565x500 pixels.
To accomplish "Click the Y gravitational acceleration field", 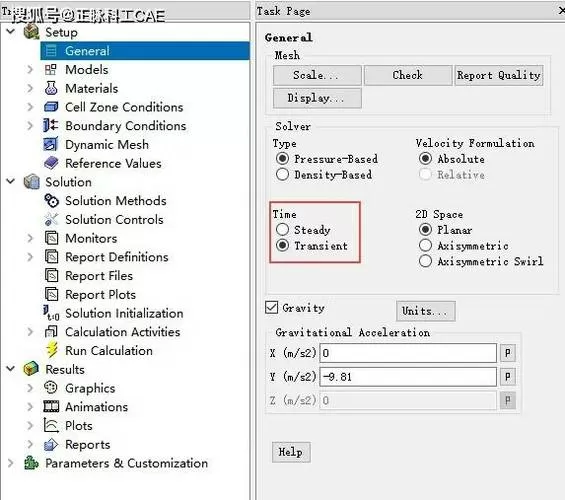I will click(408, 377).
